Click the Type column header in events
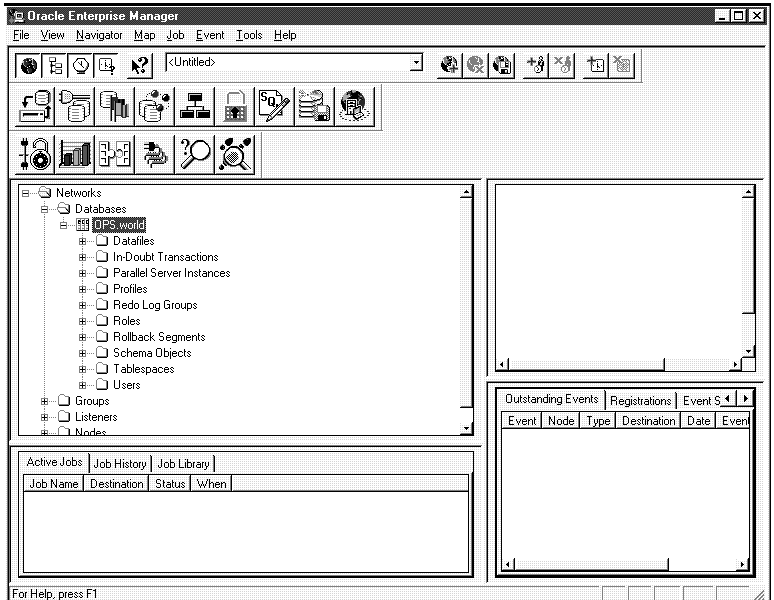 598,421
